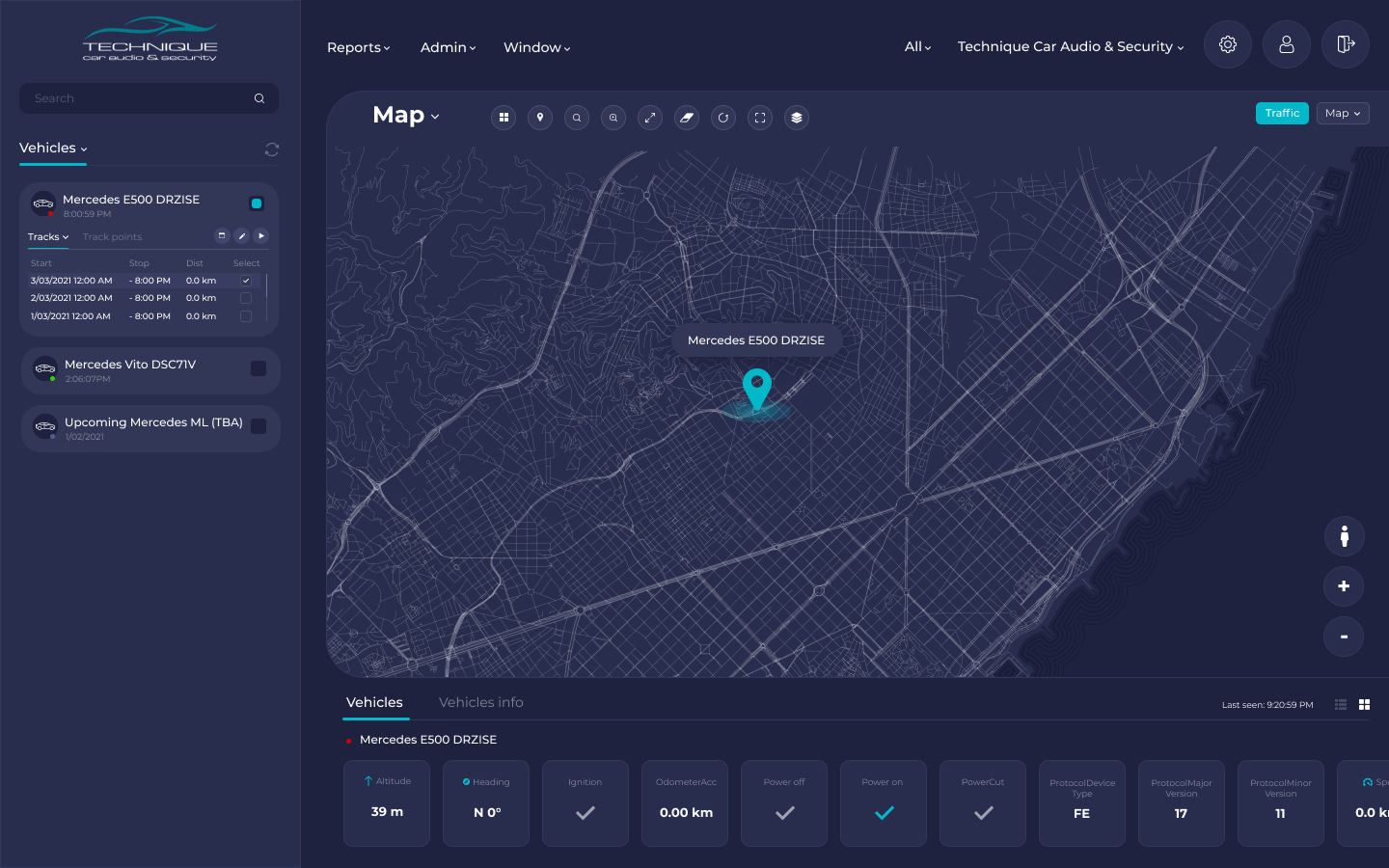
Task: Toggle the Traffic button
Action: click(1282, 114)
